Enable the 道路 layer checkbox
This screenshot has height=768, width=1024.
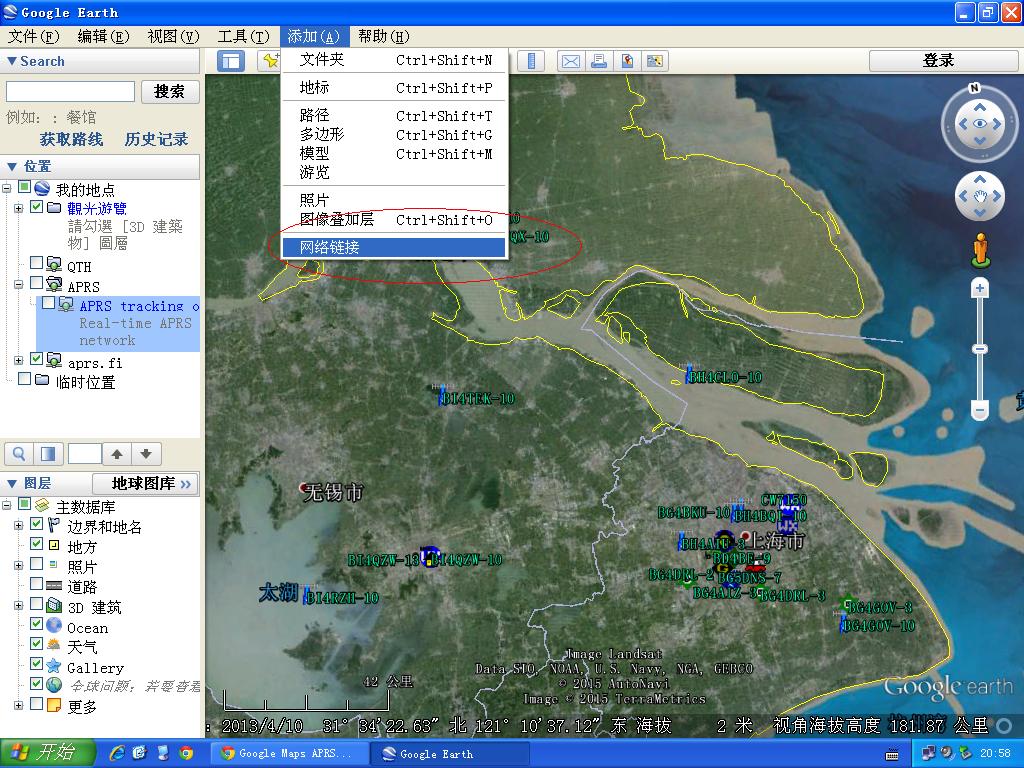click(x=37, y=583)
